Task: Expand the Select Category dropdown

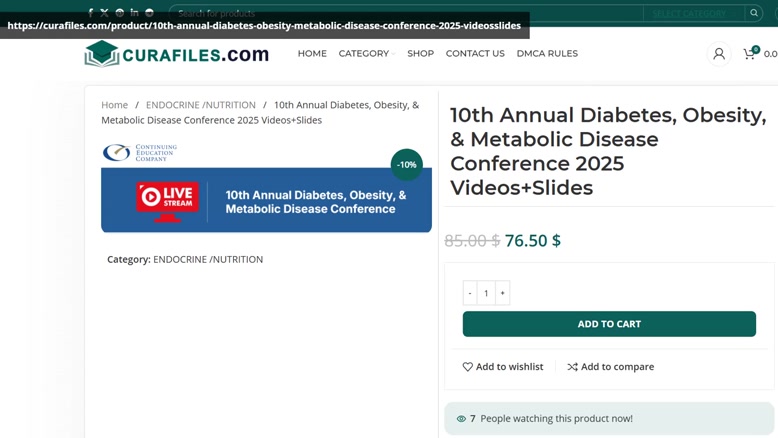Action: pyautogui.click(x=694, y=13)
